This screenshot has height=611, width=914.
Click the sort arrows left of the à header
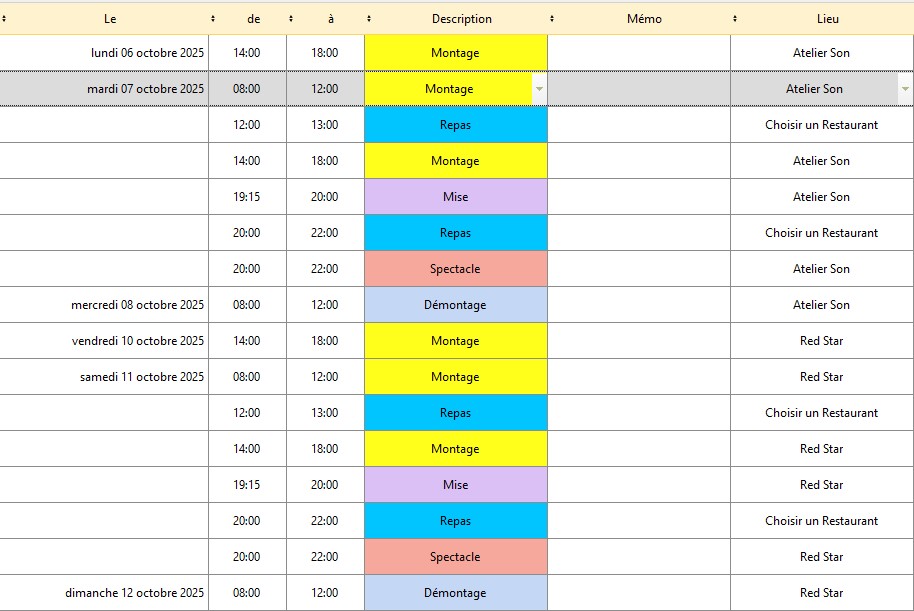291,19
